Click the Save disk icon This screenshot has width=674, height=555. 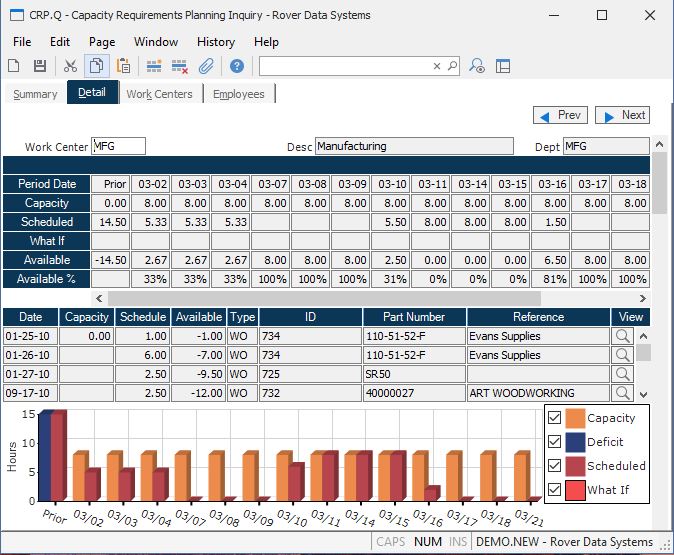click(x=40, y=66)
